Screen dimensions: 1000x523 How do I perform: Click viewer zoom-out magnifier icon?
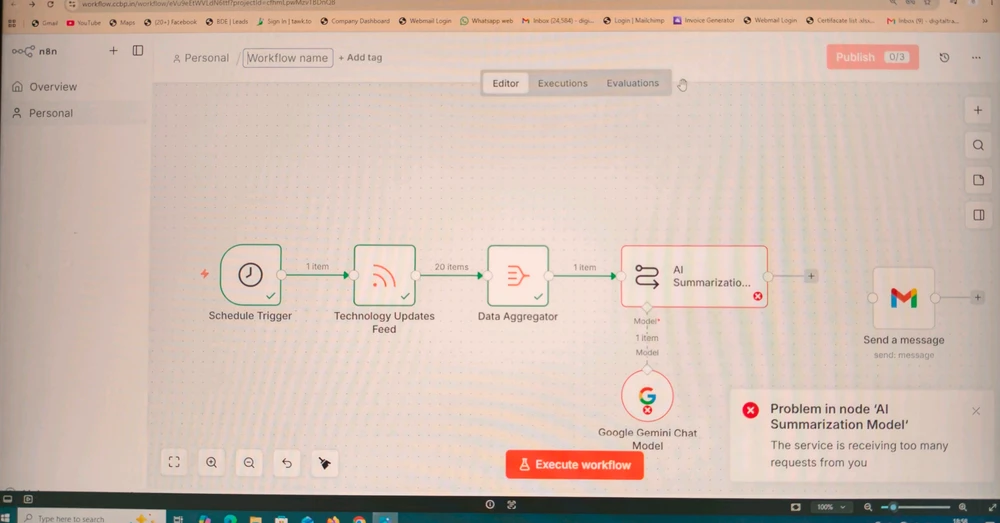pyautogui.click(x=868, y=507)
